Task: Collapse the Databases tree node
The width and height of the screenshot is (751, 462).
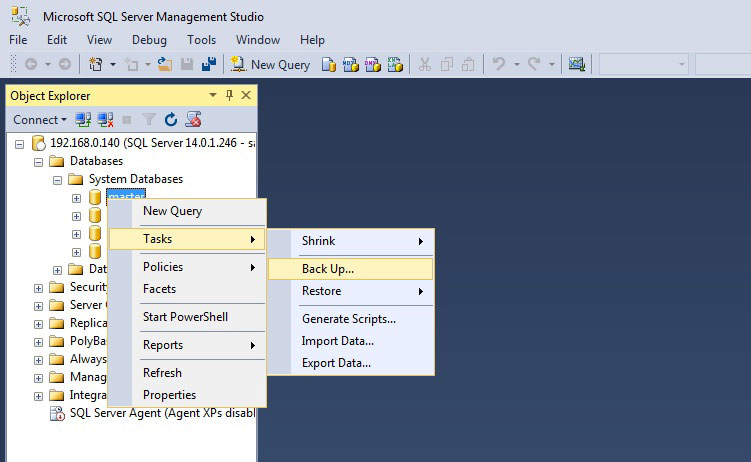Action: pyautogui.click(x=39, y=161)
